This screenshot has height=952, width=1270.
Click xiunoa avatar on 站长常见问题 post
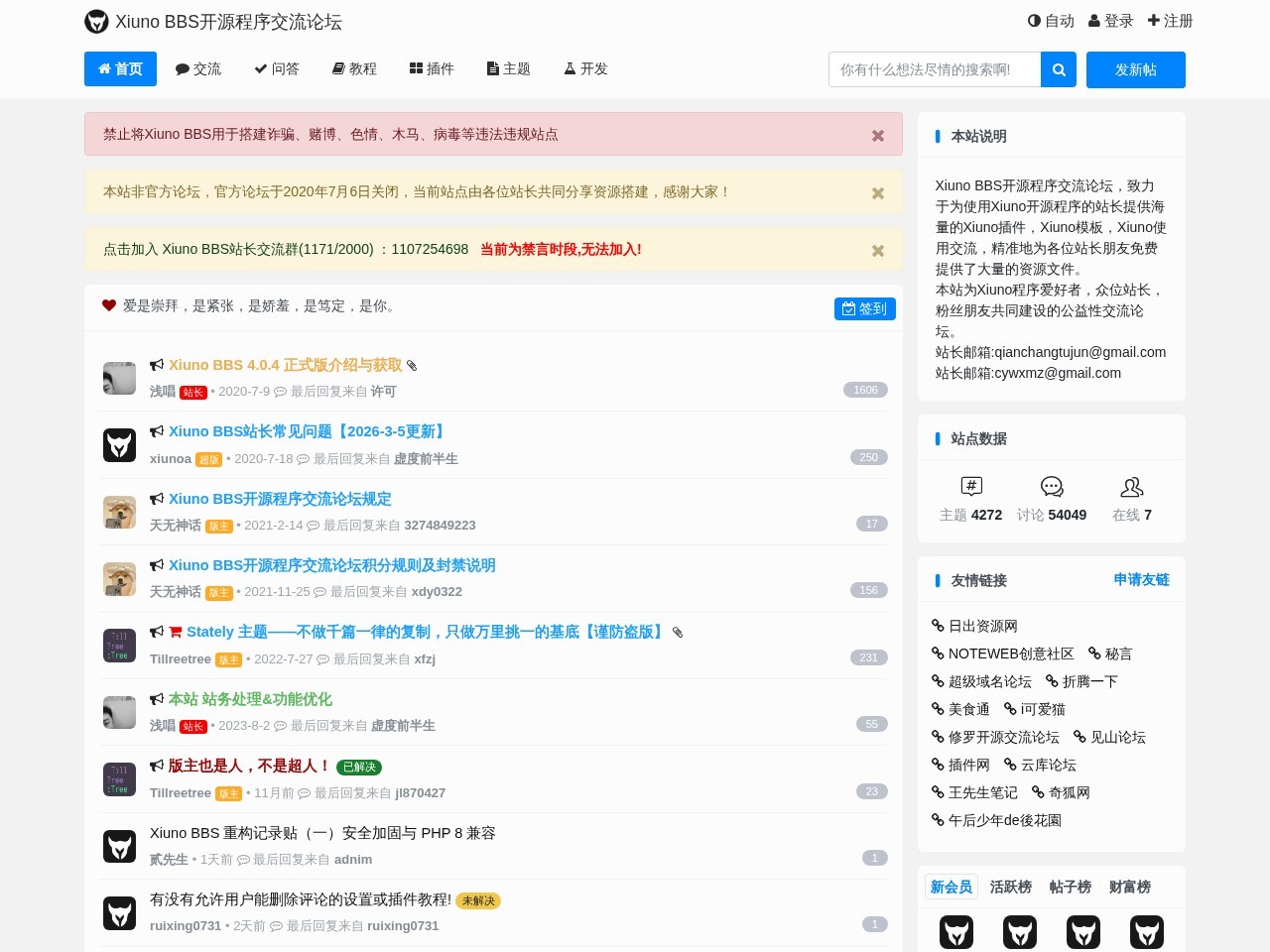point(119,445)
